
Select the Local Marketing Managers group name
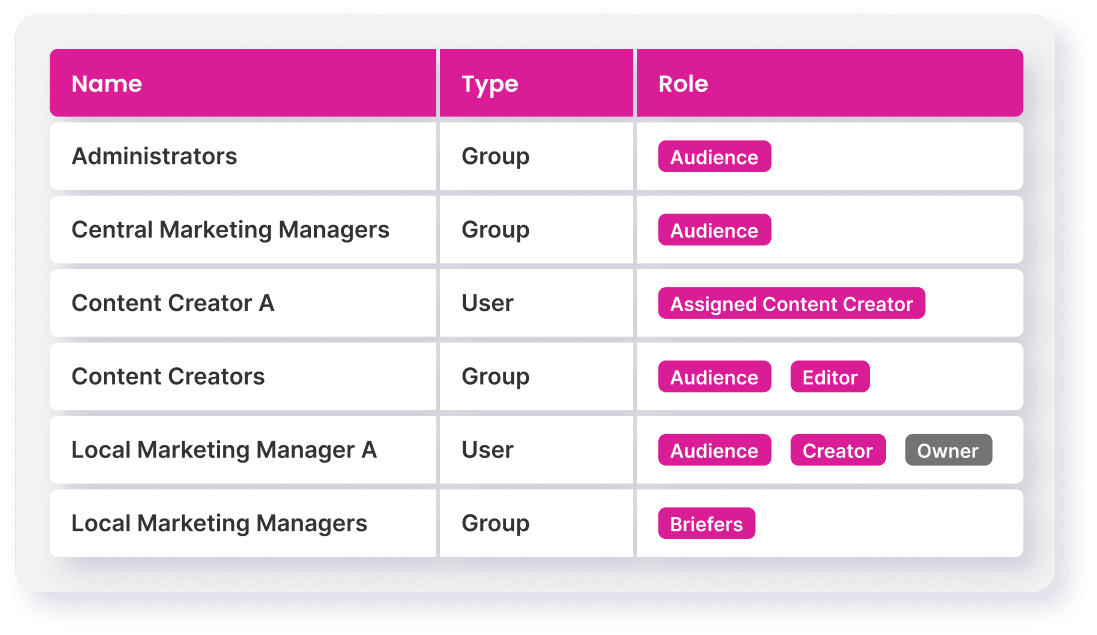(x=219, y=523)
